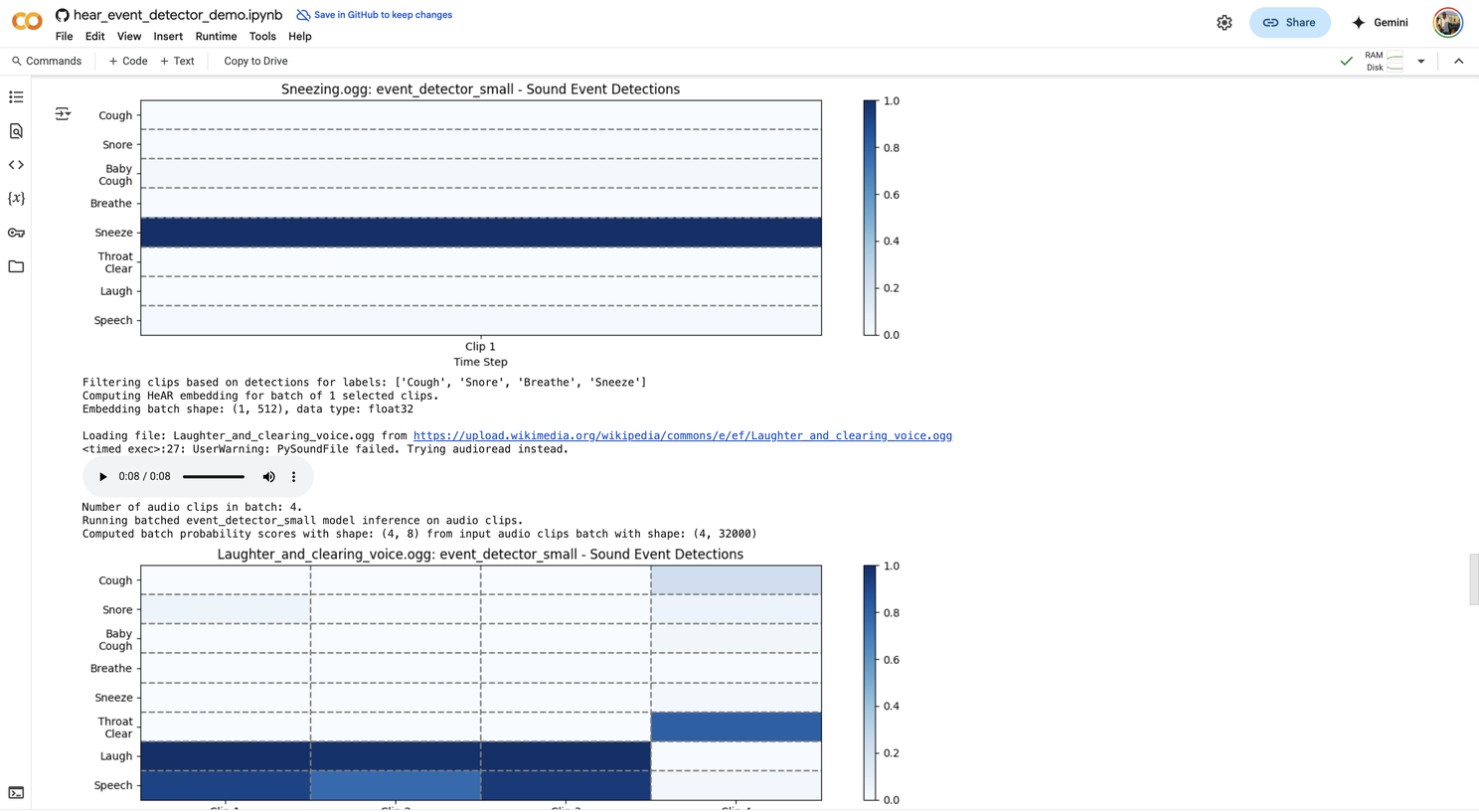Click Copy to Drive
1479x812 pixels.
255,62
